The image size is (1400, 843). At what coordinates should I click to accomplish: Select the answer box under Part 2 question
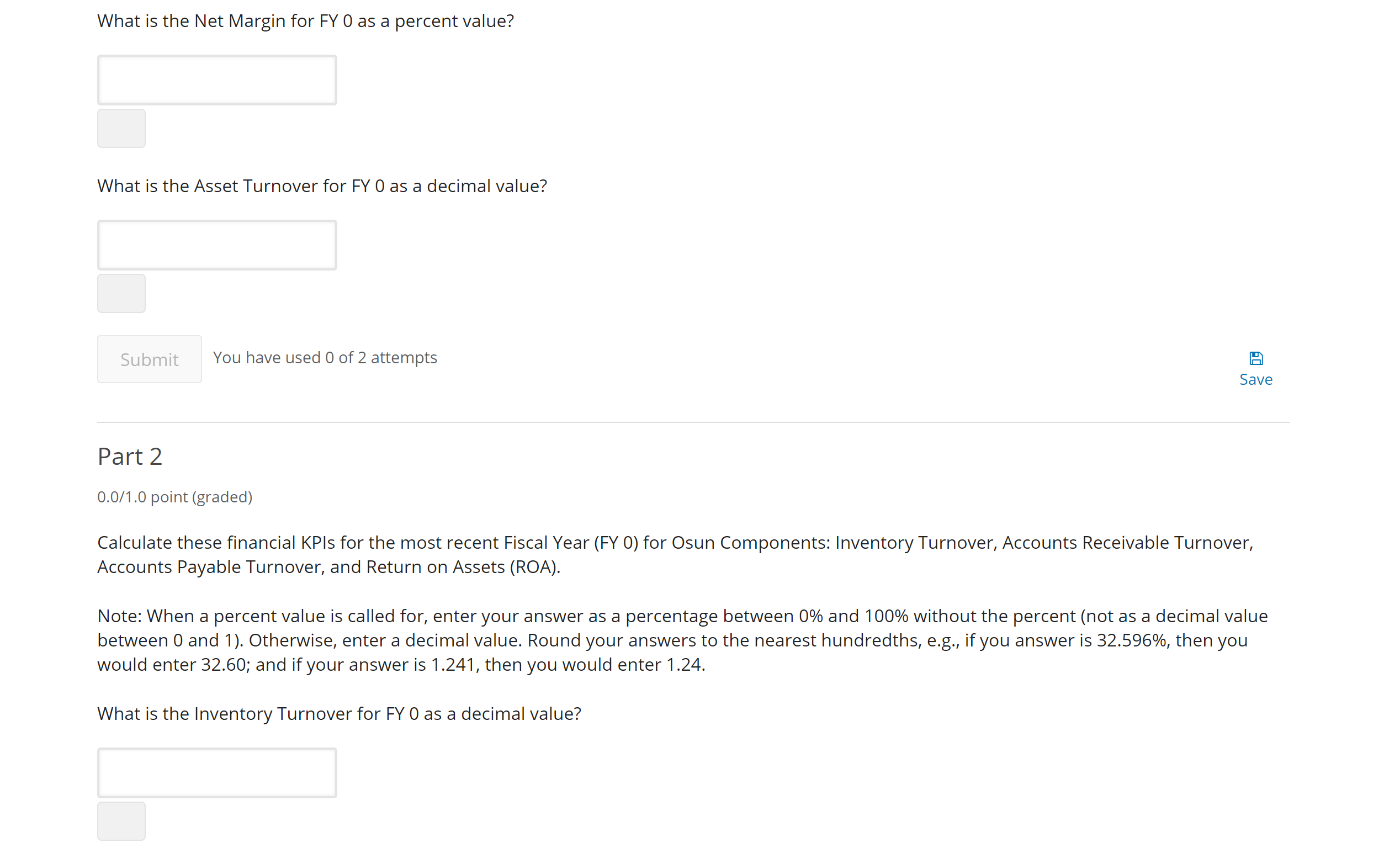click(x=217, y=772)
